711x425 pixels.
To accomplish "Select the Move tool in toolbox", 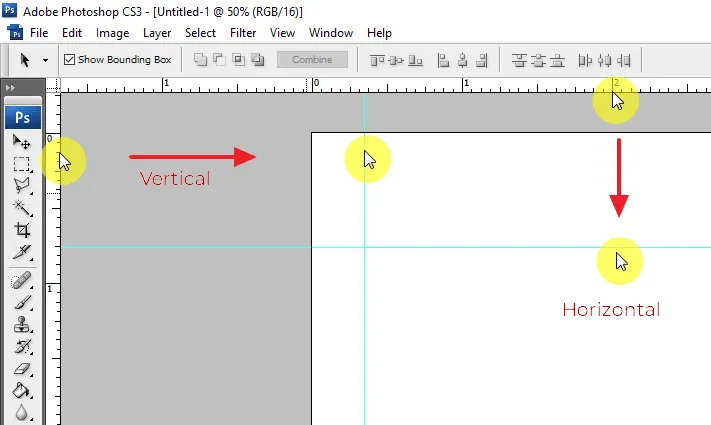I will click(x=21, y=142).
